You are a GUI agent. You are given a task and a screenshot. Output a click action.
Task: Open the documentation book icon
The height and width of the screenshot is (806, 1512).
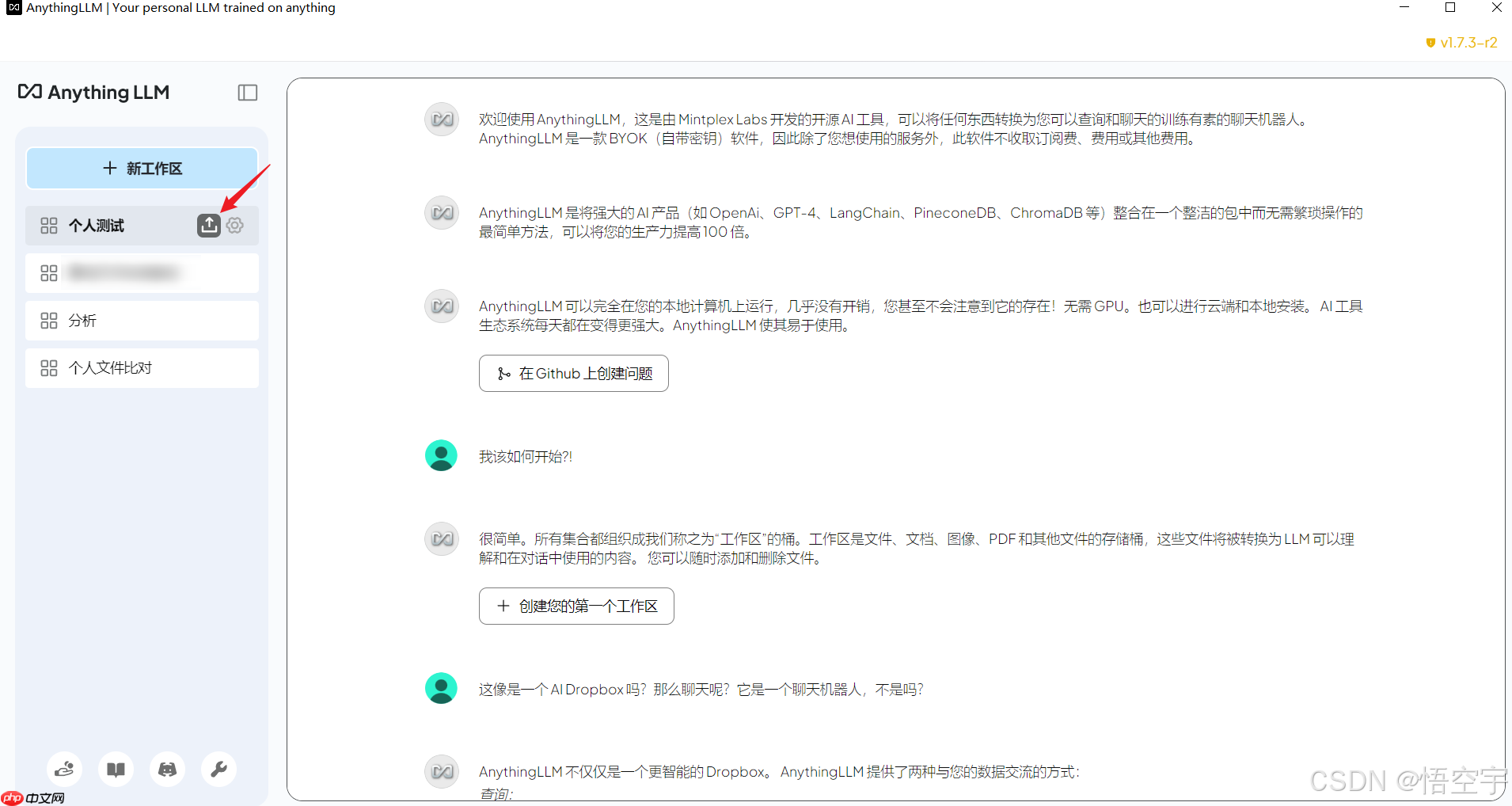[116, 769]
